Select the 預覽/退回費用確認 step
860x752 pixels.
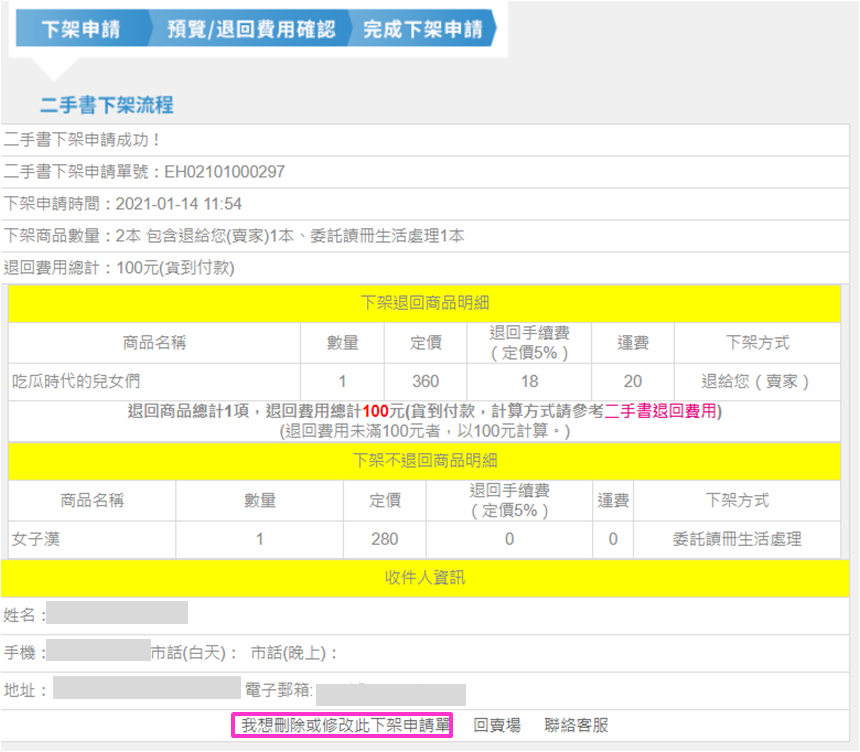(250, 29)
